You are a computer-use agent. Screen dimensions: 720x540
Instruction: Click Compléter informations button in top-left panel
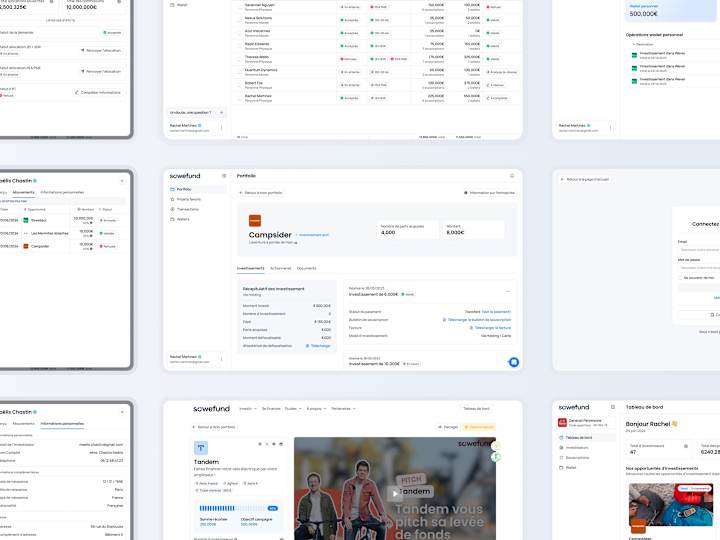98,92
